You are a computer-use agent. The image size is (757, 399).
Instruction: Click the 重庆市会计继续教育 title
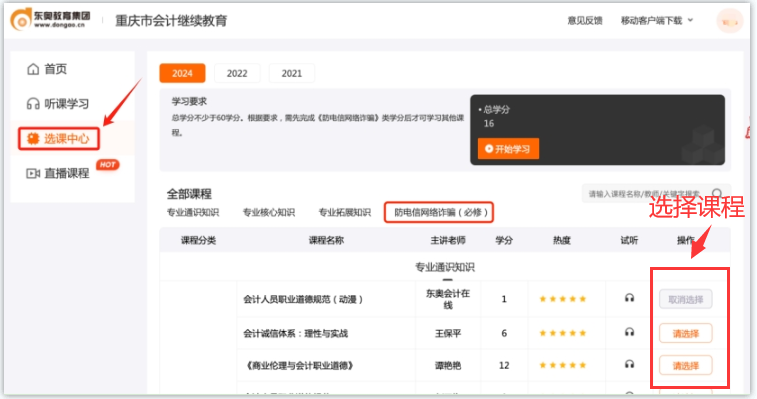point(171,21)
